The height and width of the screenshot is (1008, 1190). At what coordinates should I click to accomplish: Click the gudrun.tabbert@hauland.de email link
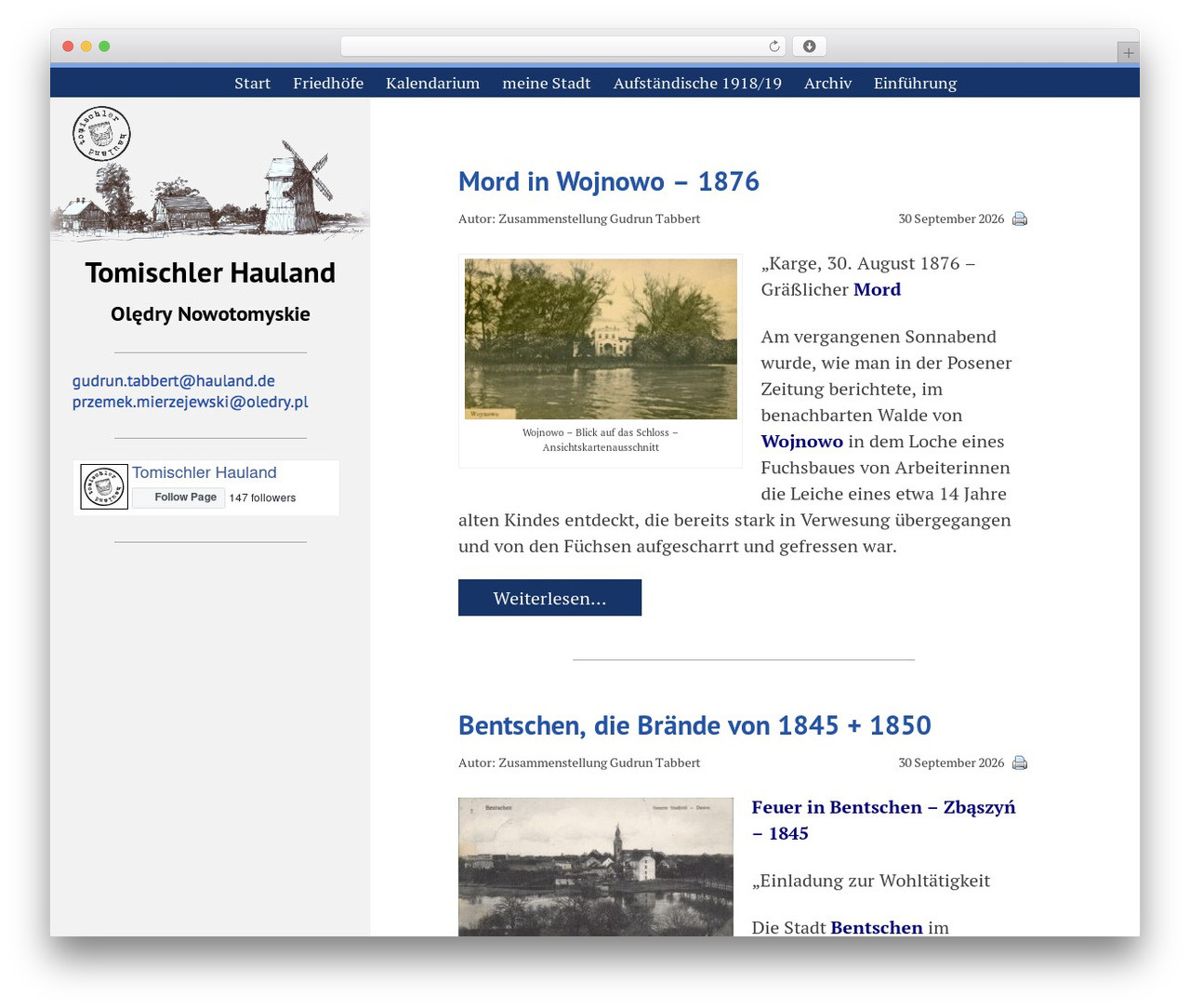point(174,380)
